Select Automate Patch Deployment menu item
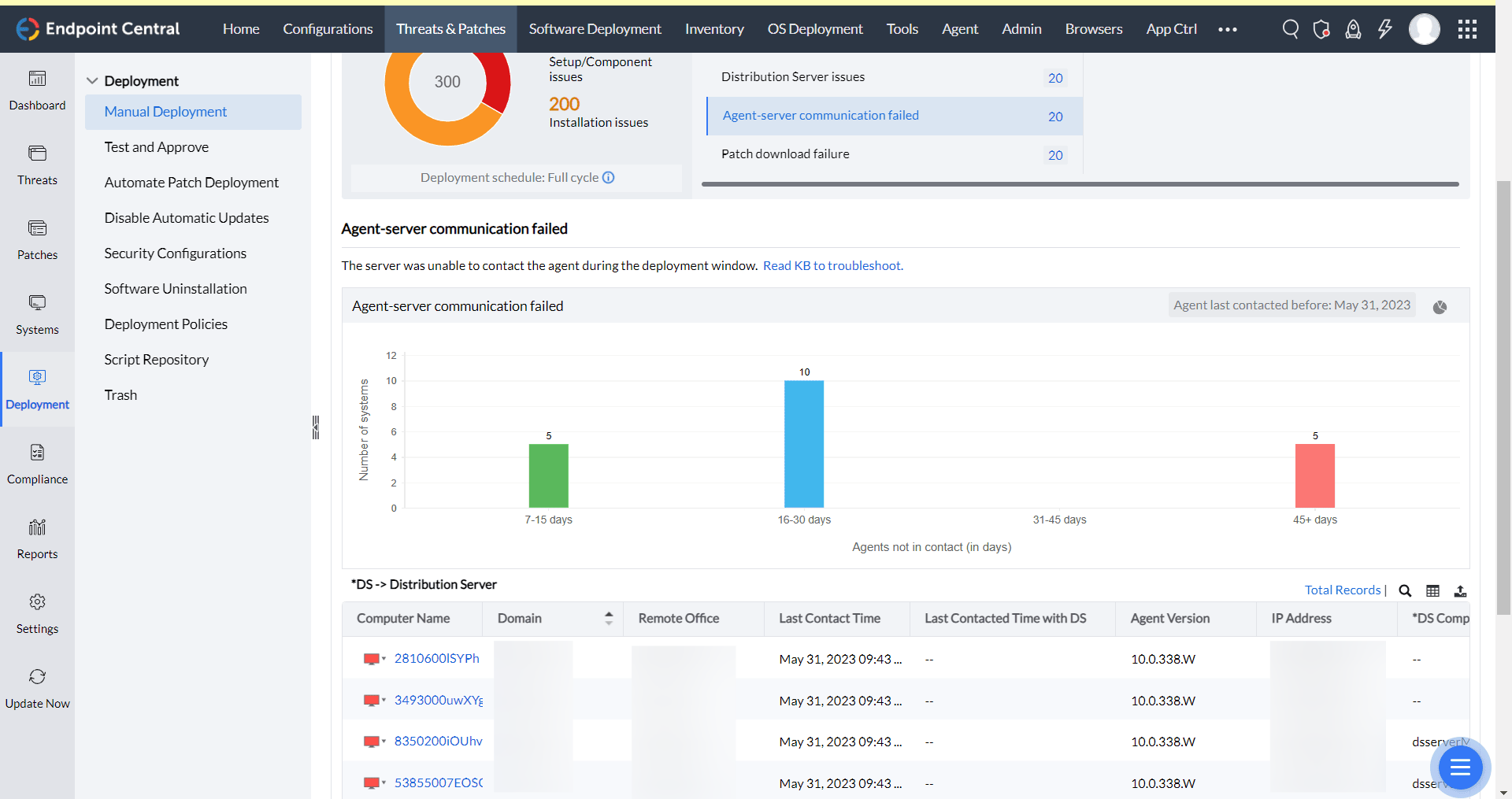1512x799 pixels. point(191,183)
